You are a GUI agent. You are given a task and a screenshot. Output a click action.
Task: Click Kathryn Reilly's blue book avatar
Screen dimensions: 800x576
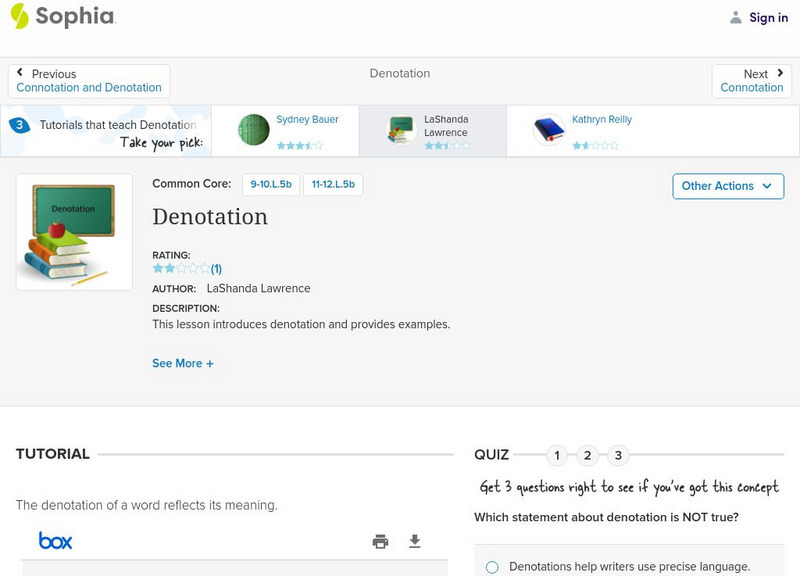(x=549, y=130)
